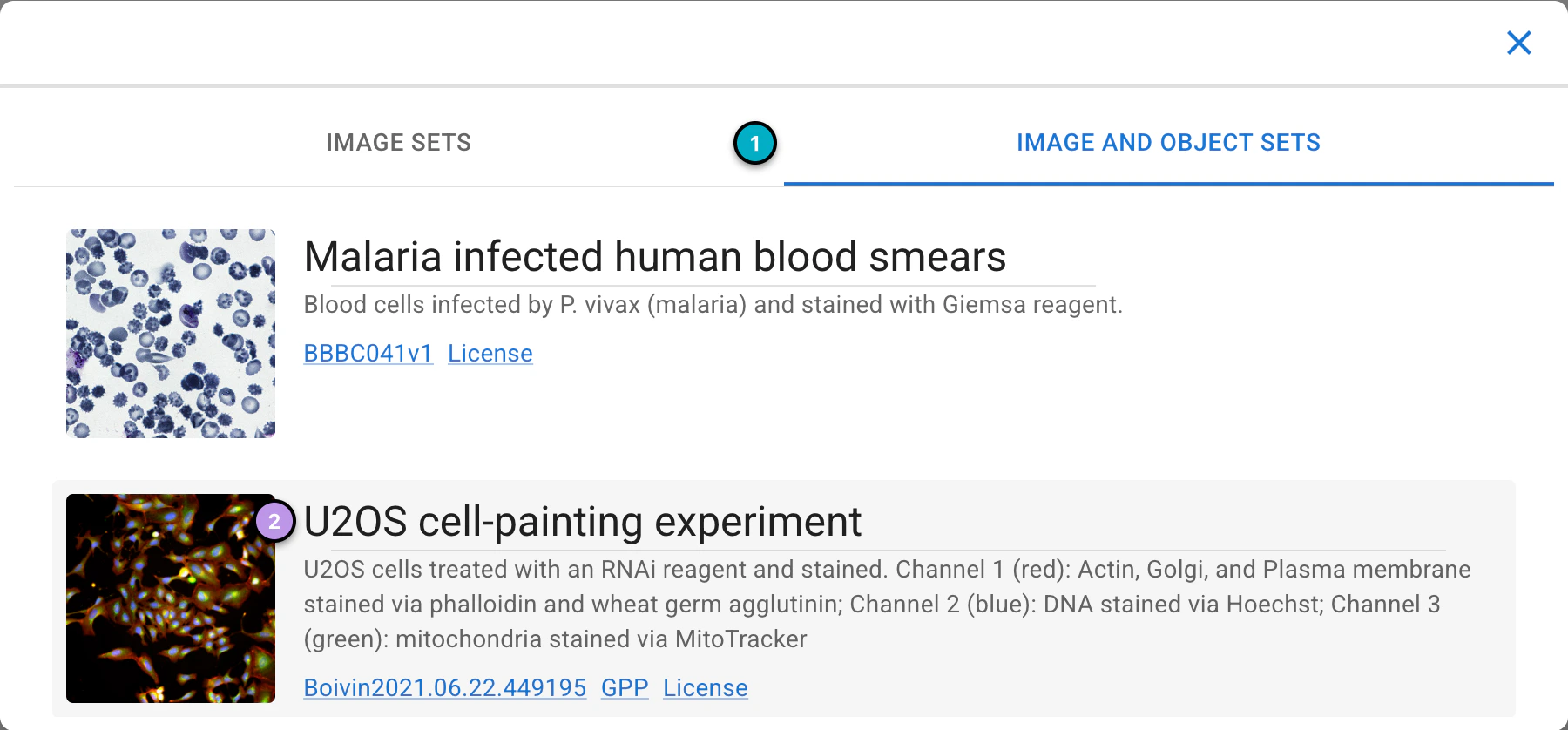Open the U2OS cell-painting thumbnail

click(x=171, y=598)
